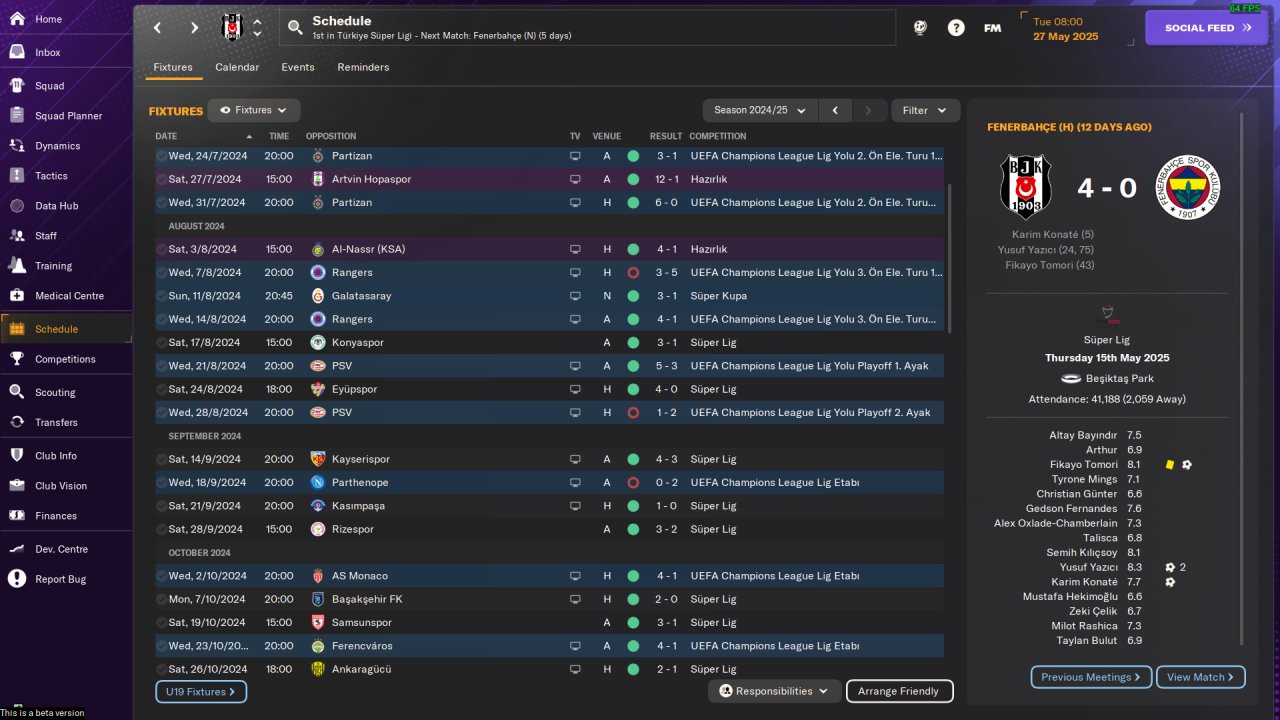
Task: Open the world football globe icon
Action: pos(920,28)
